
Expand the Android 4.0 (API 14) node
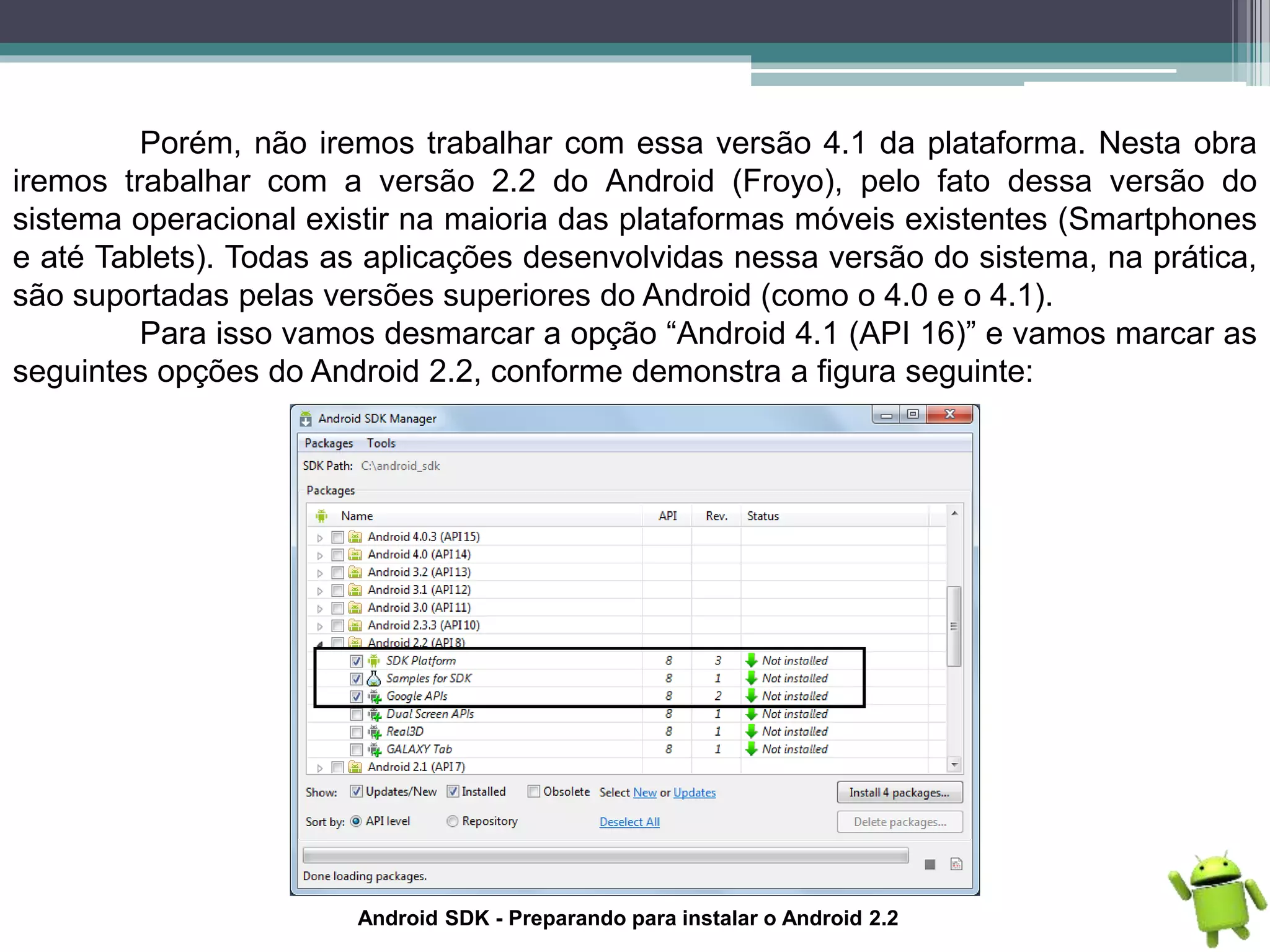pos(320,555)
